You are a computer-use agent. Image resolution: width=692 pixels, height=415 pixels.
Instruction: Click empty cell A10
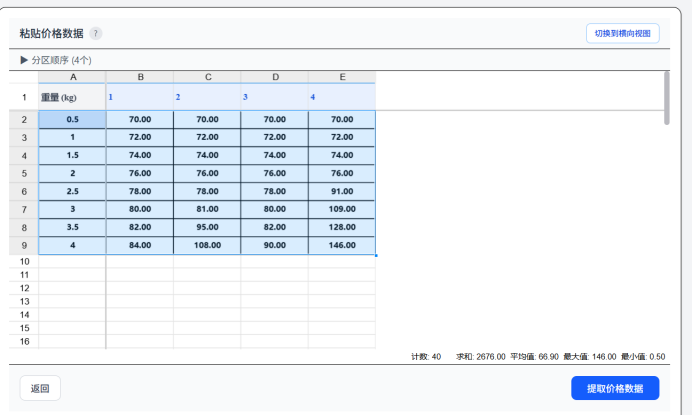click(x=72, y=261)
